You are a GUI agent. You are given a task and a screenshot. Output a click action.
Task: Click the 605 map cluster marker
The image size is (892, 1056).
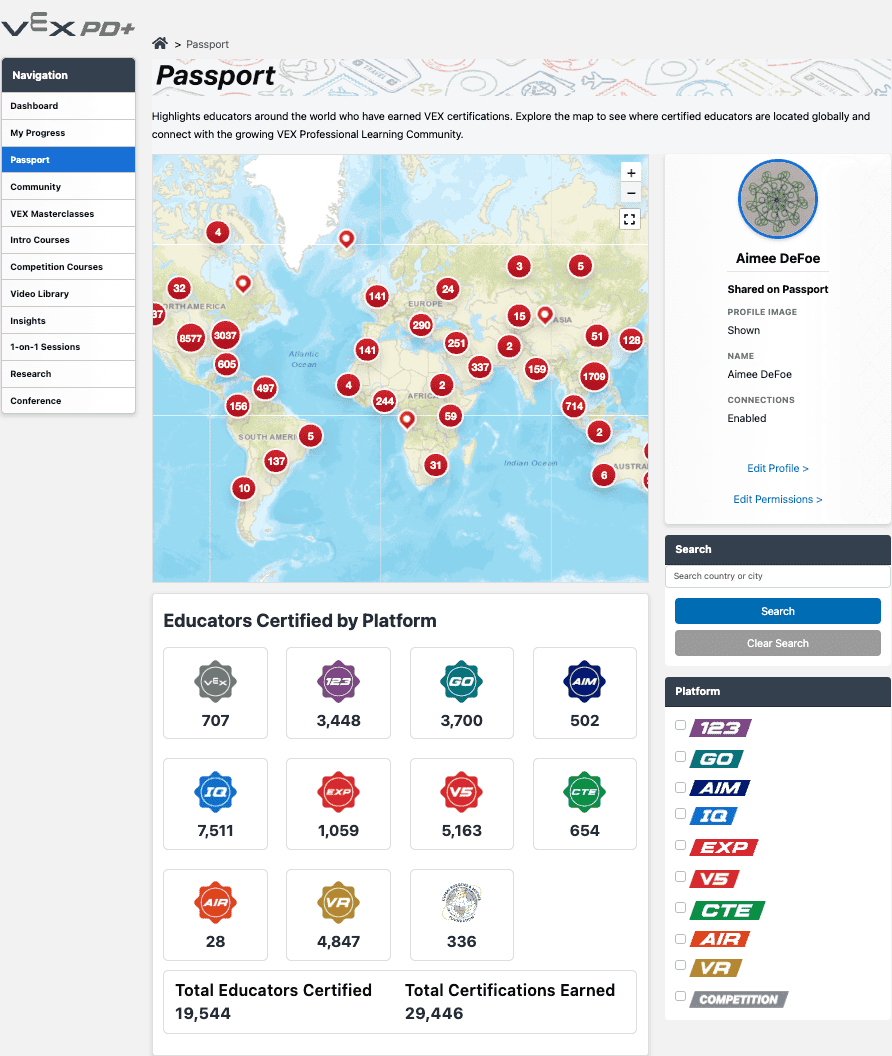(226, 364)
